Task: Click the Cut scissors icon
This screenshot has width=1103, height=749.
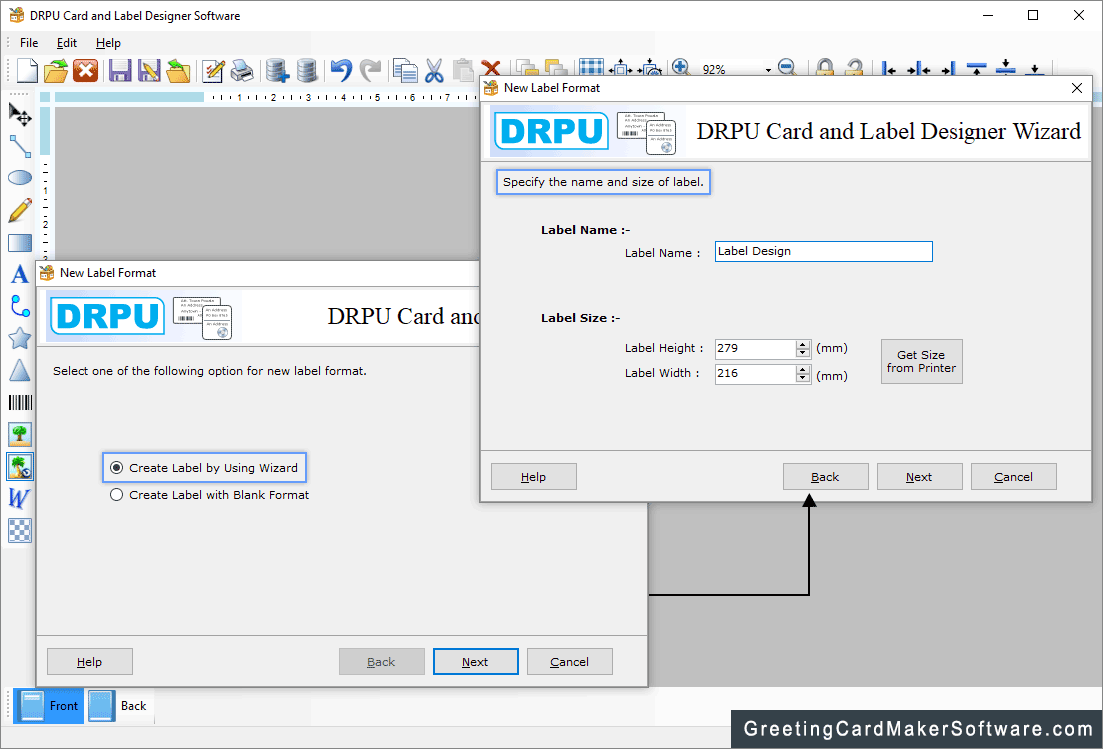Action: 434,70
